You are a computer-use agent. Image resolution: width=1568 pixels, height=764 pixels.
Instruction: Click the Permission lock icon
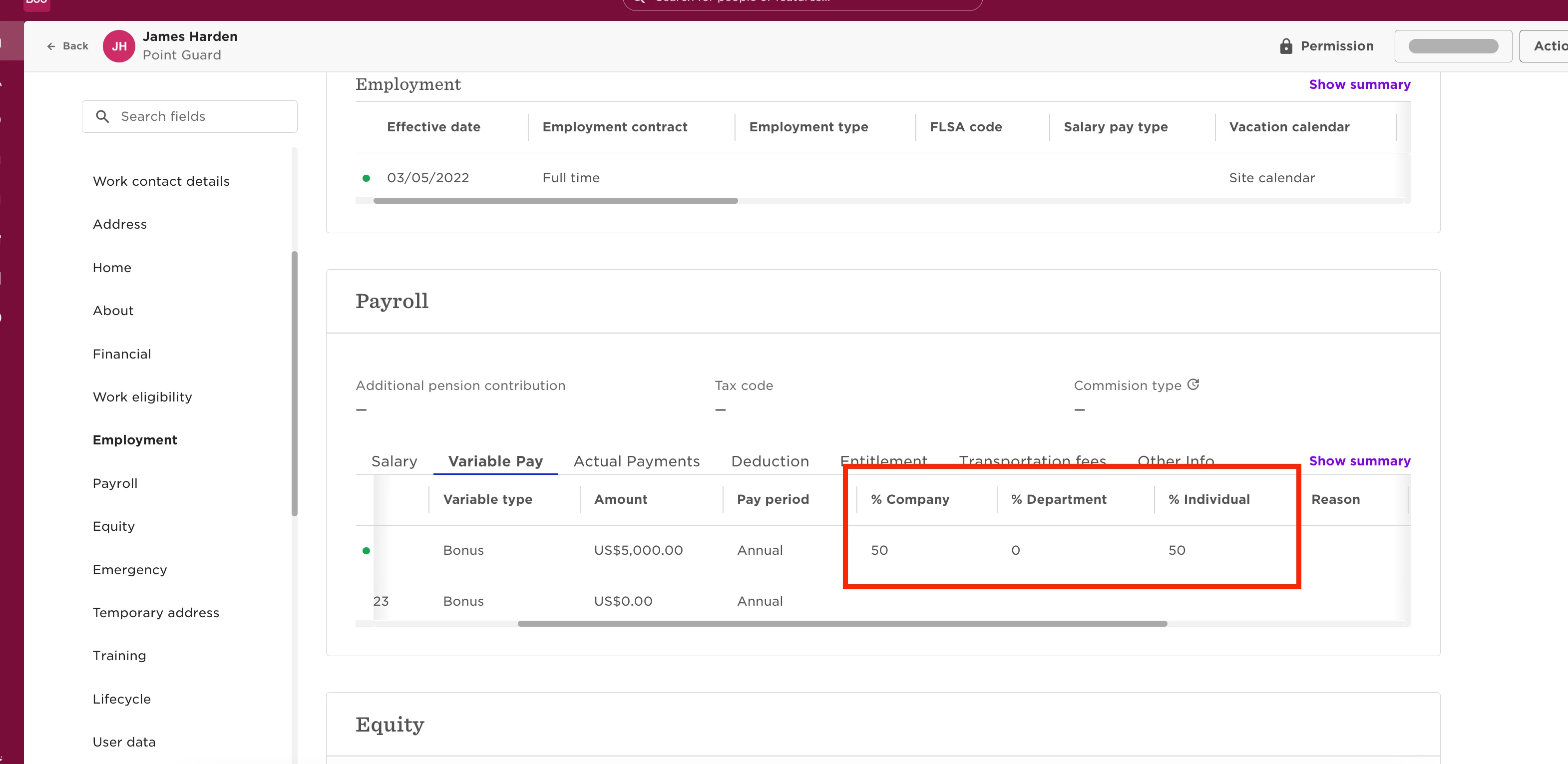pos(1285,46)
